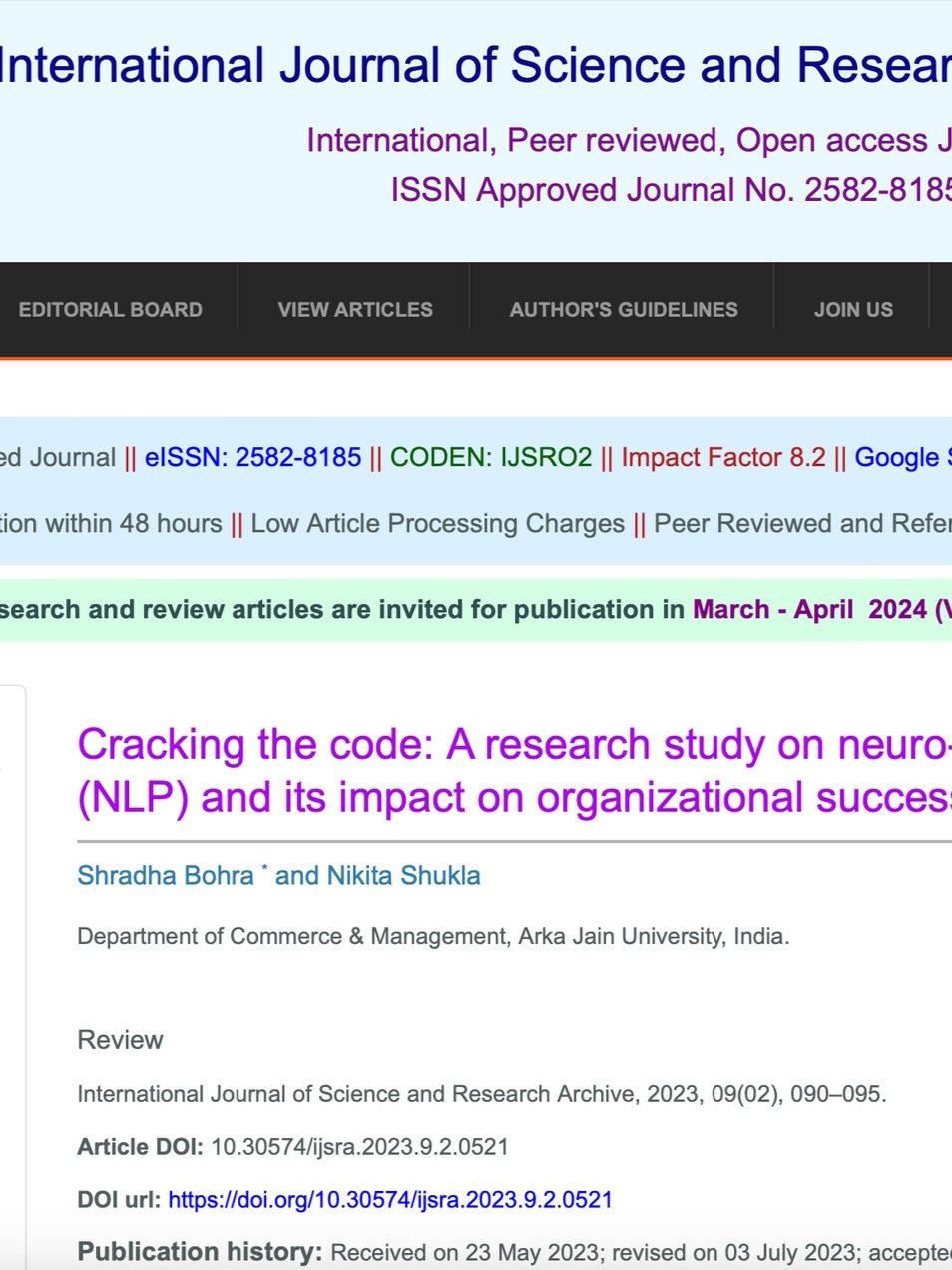
Task: Click the ISSN Approved Journal No. 2582-8185 text
Action: point(671,189)
